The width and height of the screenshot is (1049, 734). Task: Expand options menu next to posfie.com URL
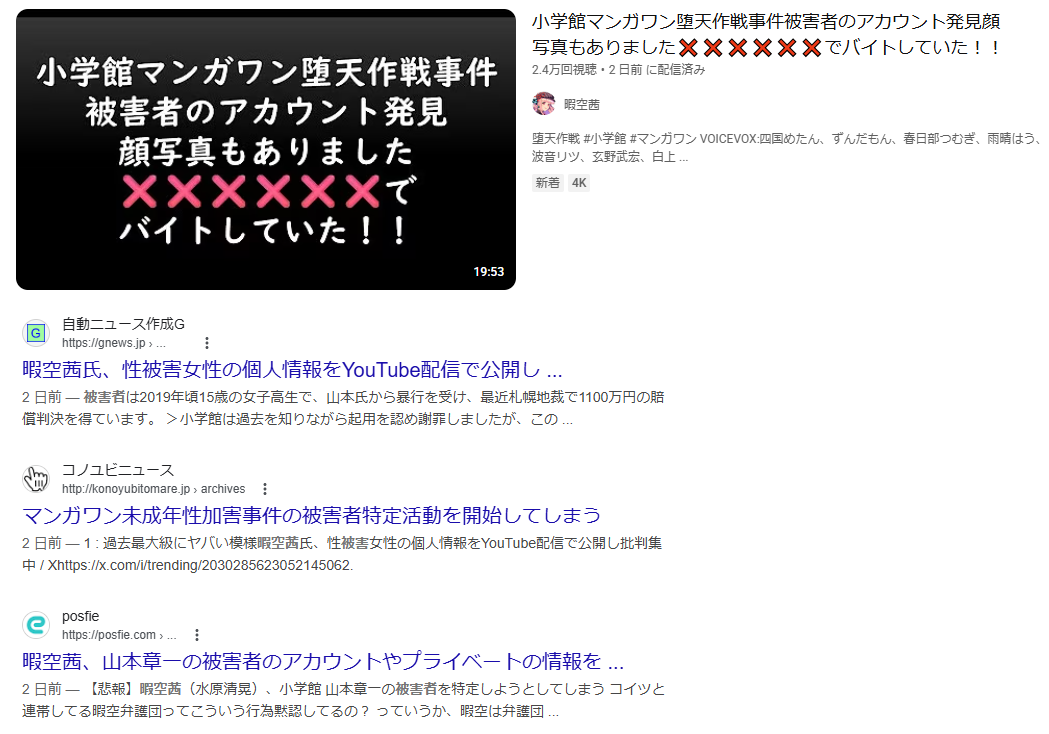click(197, 635)
